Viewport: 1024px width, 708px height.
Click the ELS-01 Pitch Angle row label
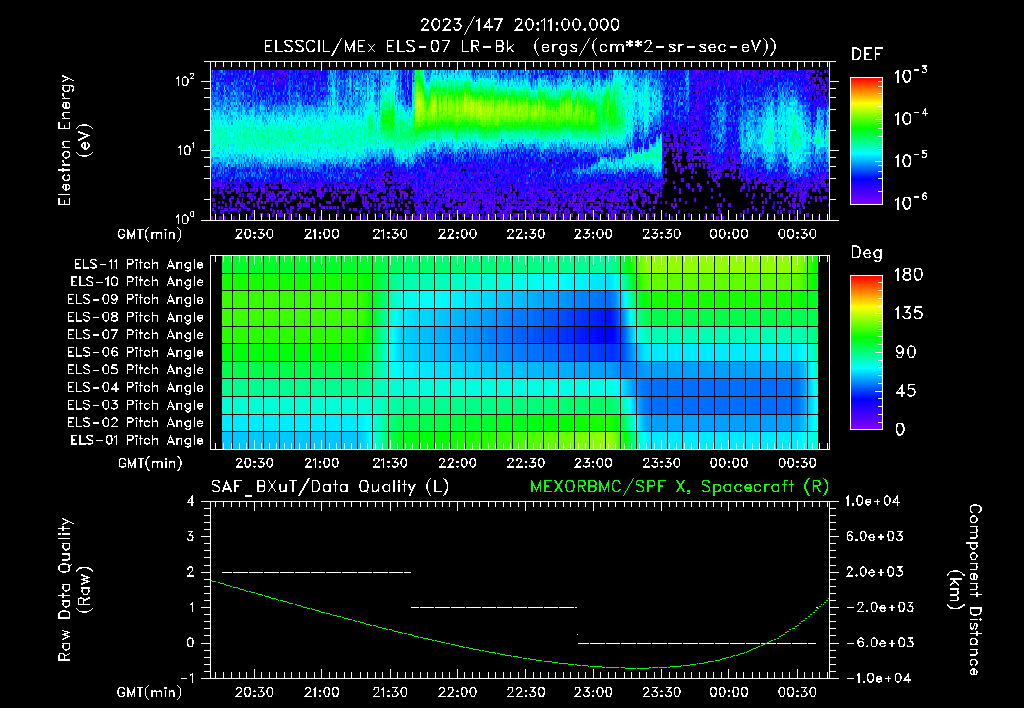(x=137, y=440)
